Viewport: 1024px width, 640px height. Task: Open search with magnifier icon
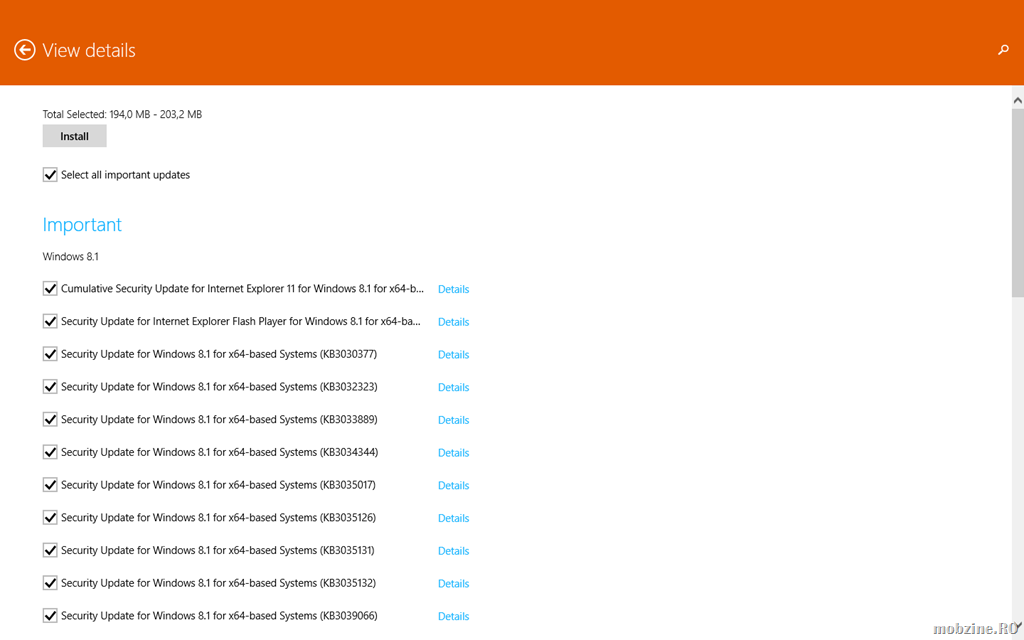point(1003,50)
